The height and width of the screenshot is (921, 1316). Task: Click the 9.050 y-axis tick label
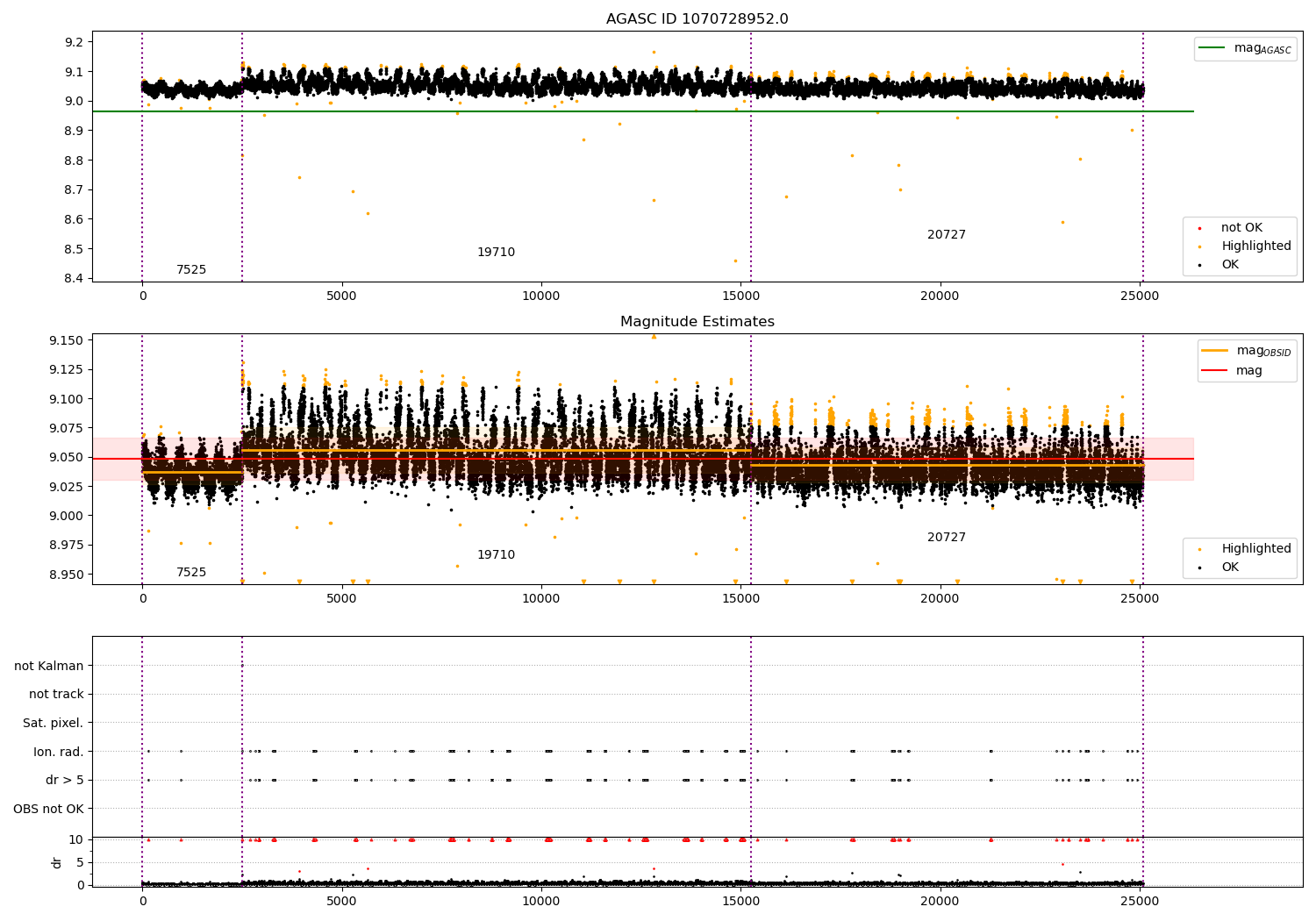coord(67,457)
